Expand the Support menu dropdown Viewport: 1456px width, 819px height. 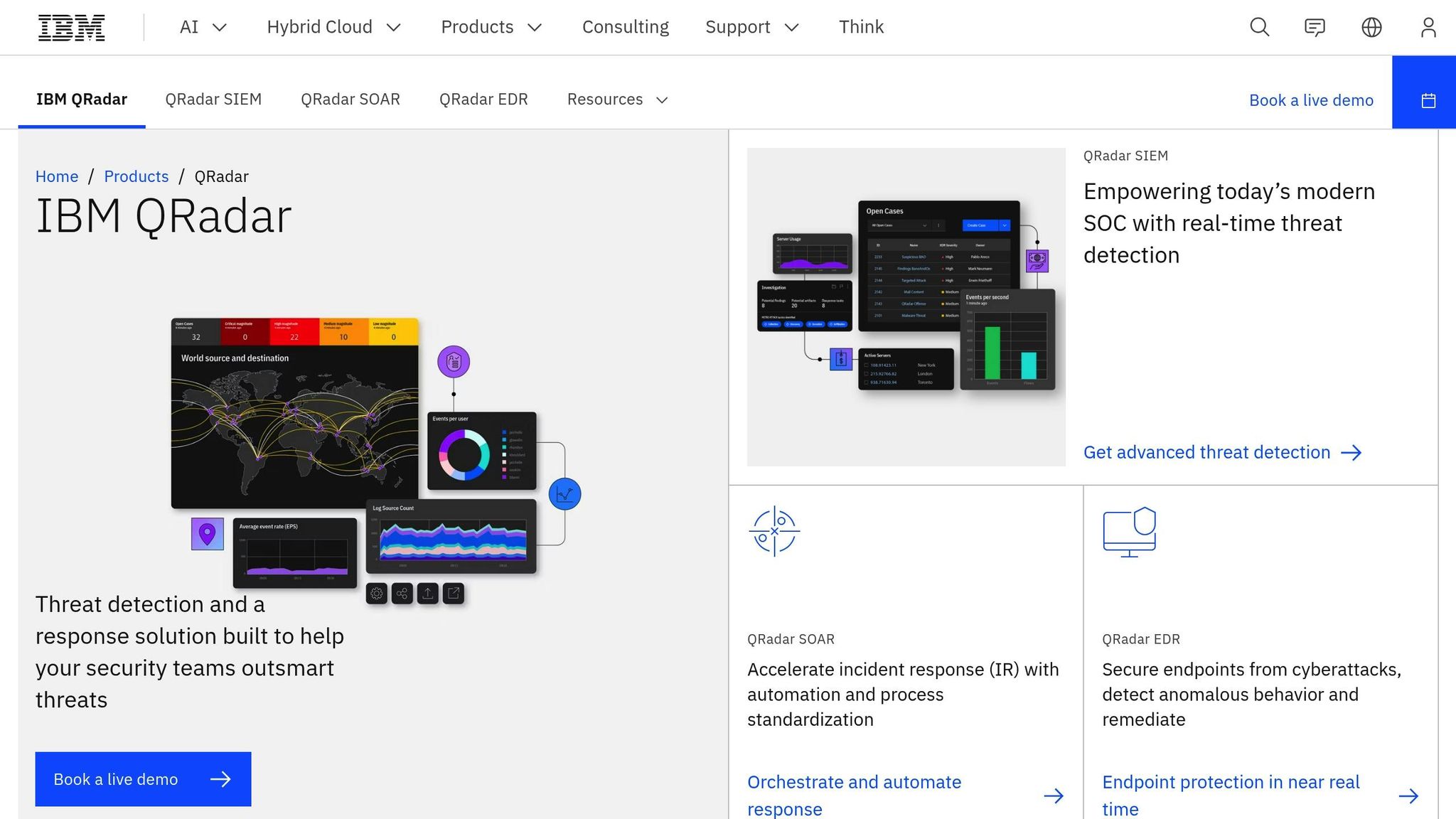point(751,27)
